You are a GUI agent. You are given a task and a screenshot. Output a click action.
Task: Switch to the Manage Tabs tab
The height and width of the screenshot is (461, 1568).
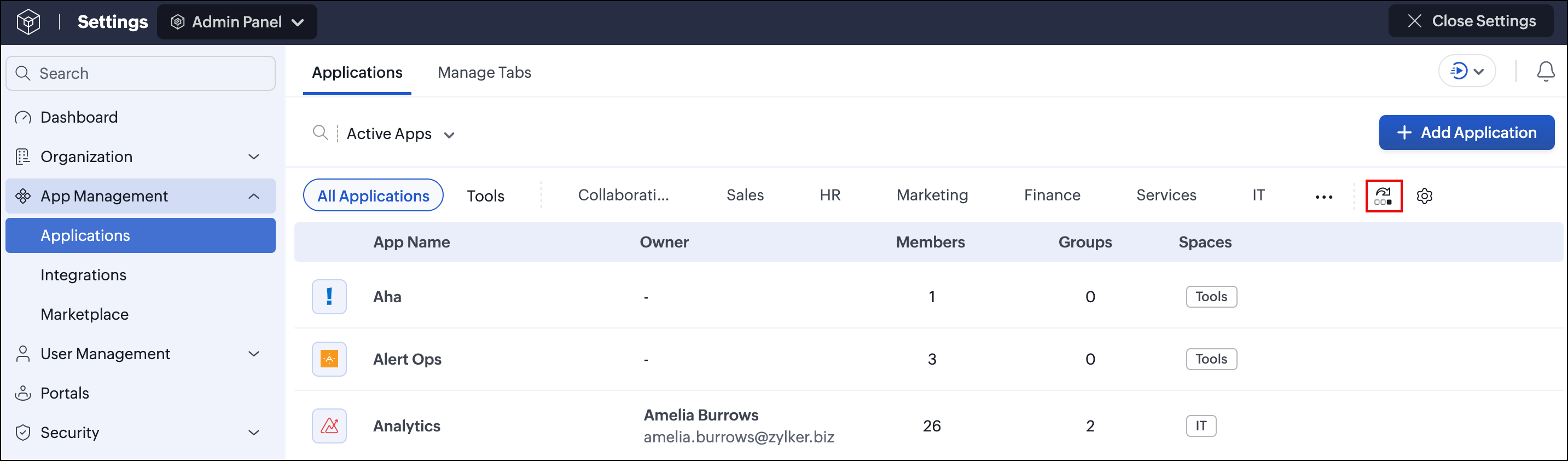[485, 72]
